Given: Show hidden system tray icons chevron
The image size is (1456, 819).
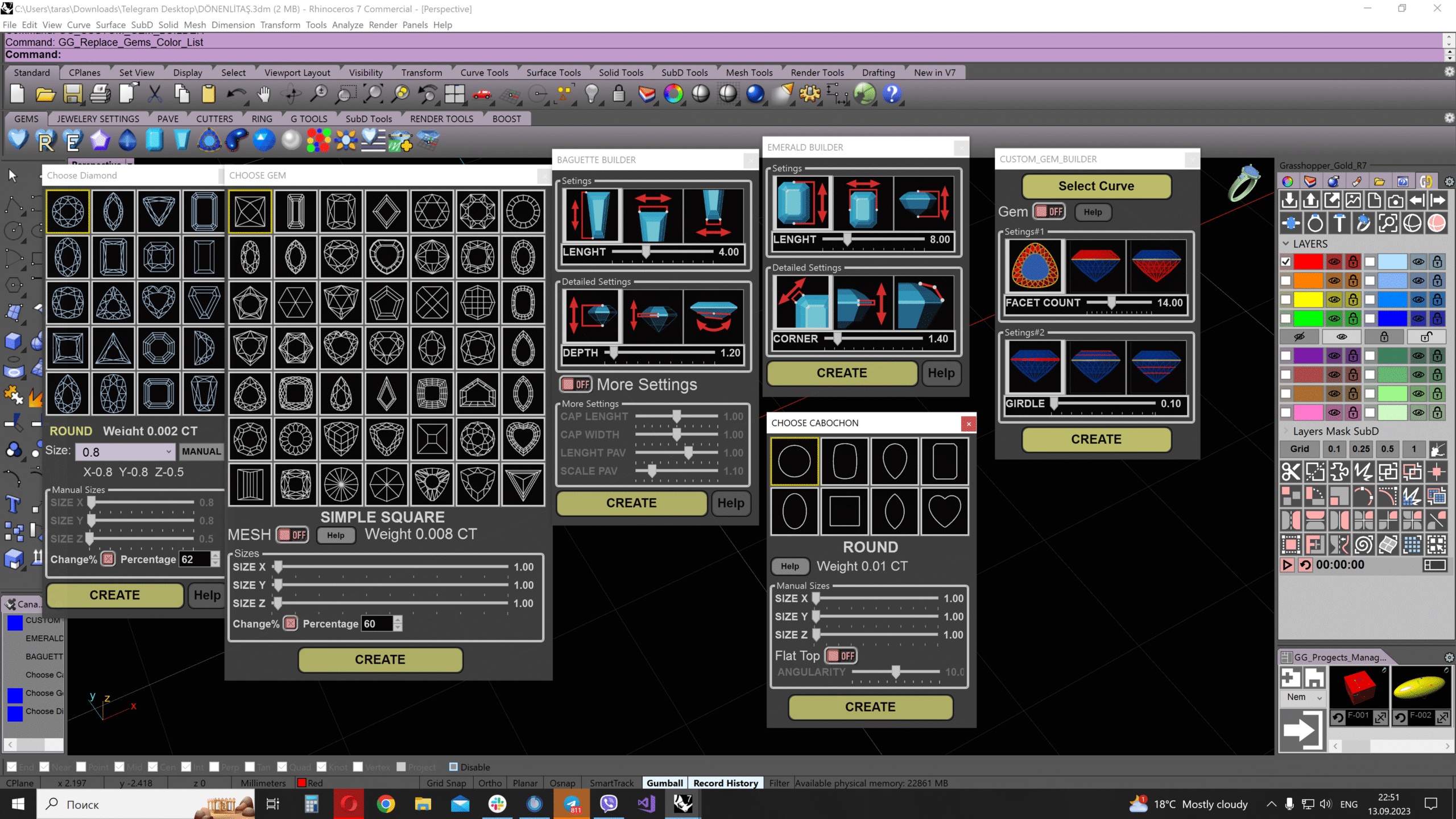Looking at the screenshot, I should [1271, 804].
